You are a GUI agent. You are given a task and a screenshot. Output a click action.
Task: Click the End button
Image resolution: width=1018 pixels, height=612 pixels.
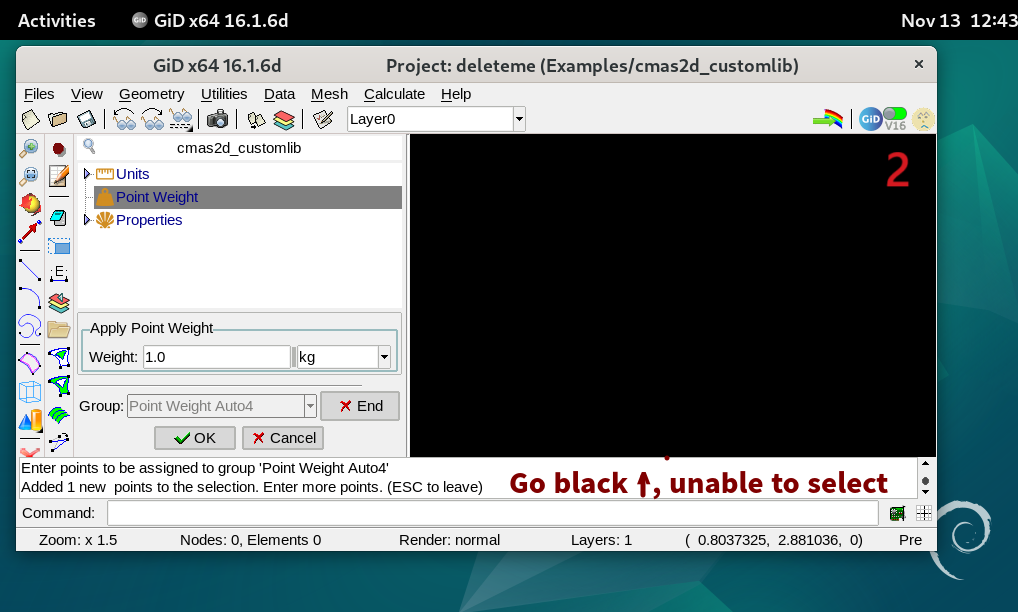[360, 406]
